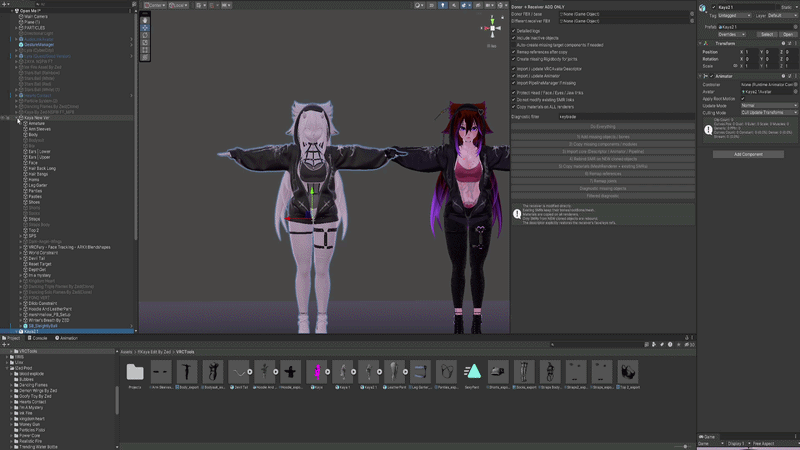This screenshot has width=800, height=450.
Task: Select the Move tool in scene toolbar
Action: [145, 28]
